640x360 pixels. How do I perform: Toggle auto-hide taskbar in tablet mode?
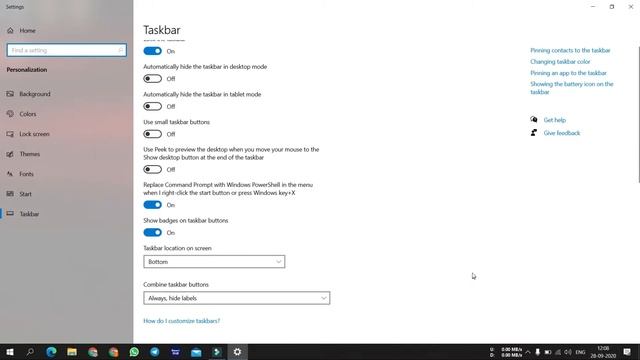153,107
